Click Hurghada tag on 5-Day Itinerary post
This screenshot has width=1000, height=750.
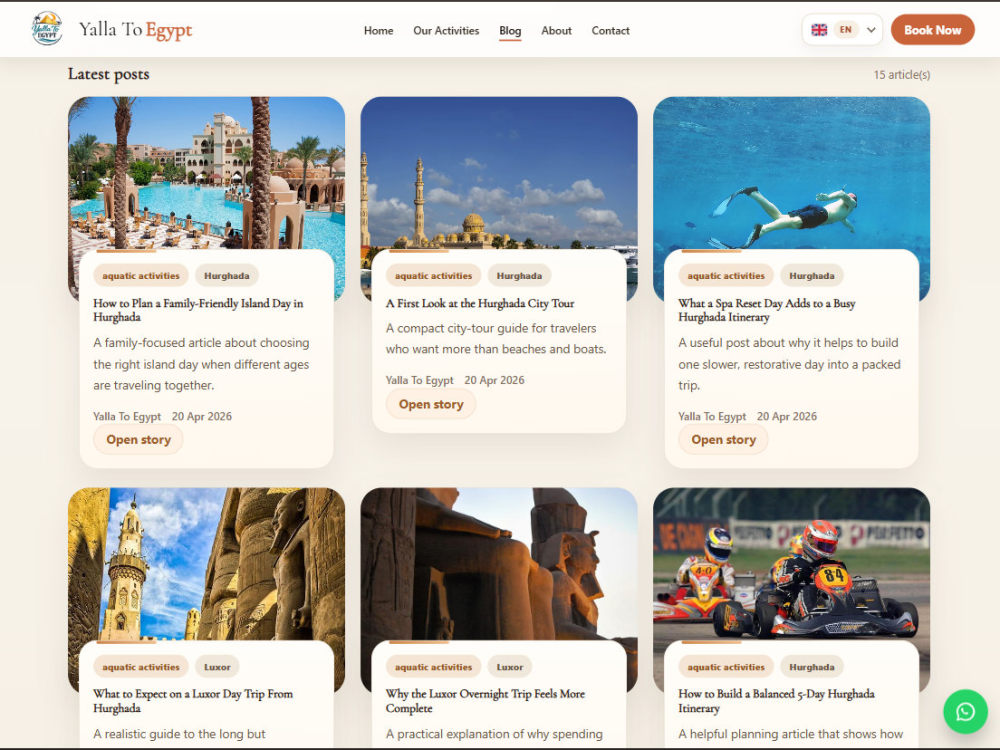812,667
